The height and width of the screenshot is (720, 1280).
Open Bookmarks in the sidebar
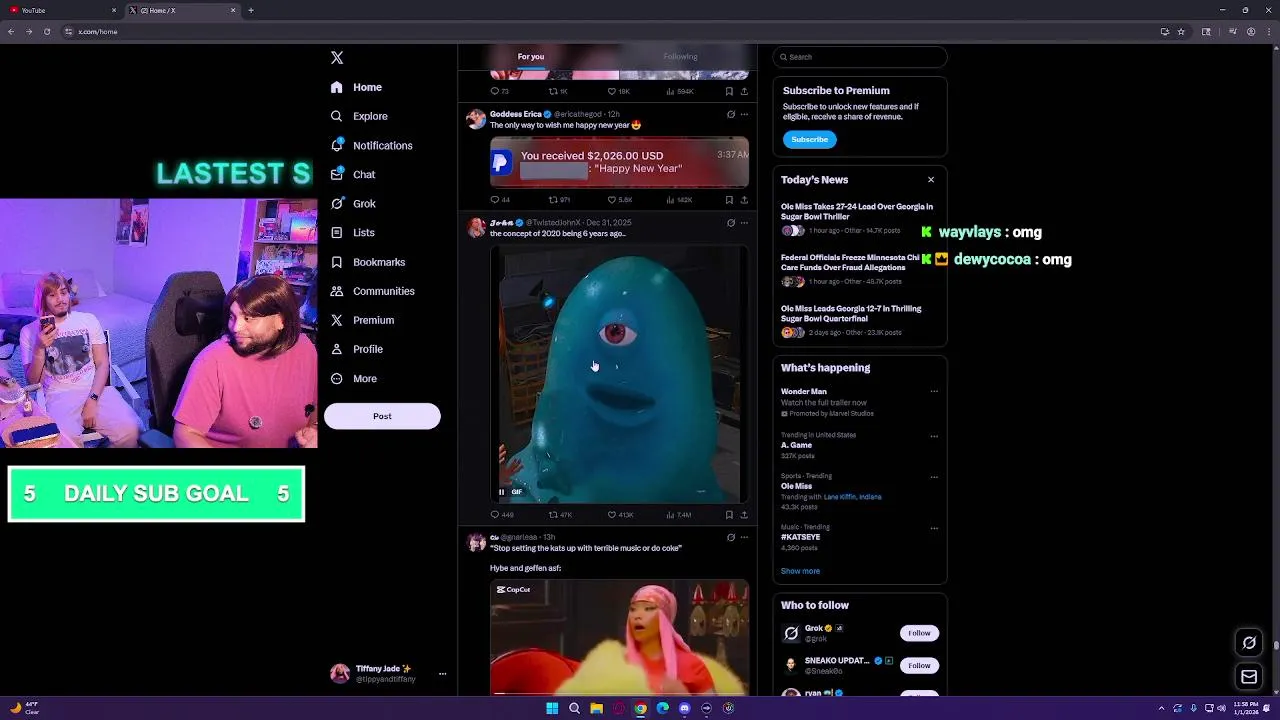point(368,262)
